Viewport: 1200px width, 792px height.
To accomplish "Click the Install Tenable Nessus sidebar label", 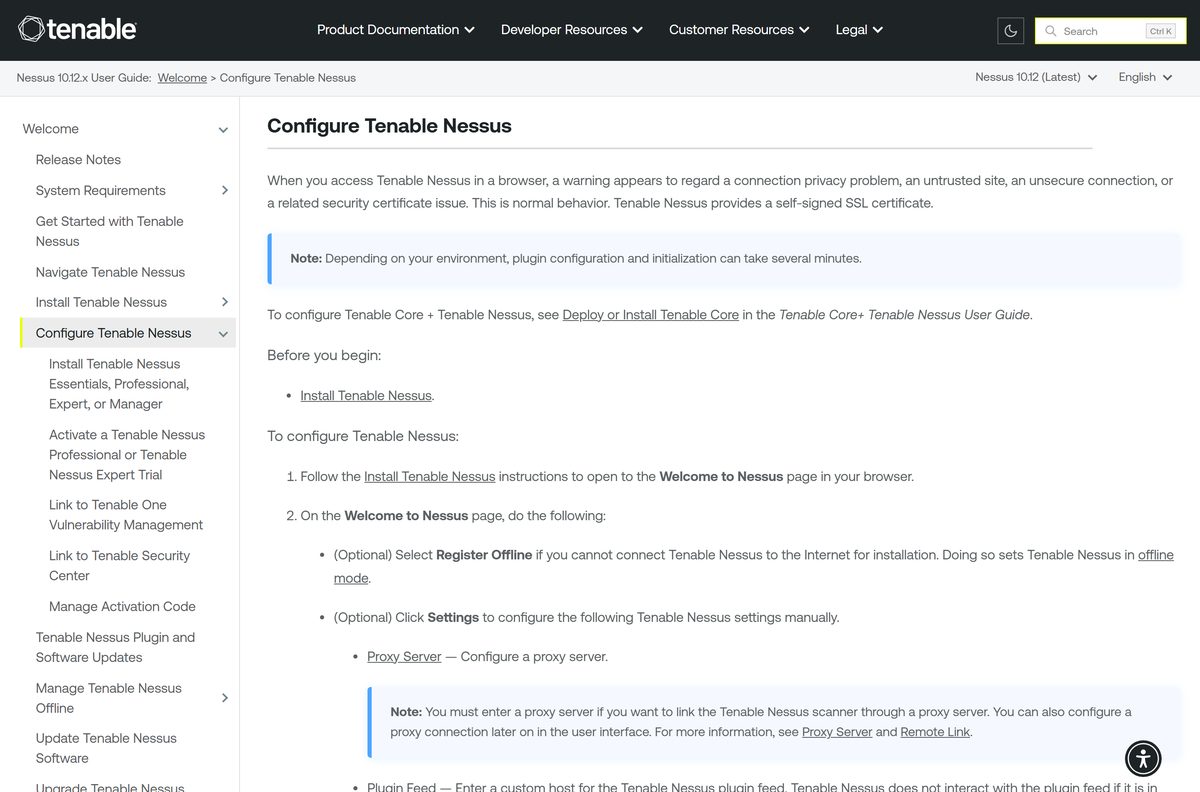I will (x=101, y=302).
